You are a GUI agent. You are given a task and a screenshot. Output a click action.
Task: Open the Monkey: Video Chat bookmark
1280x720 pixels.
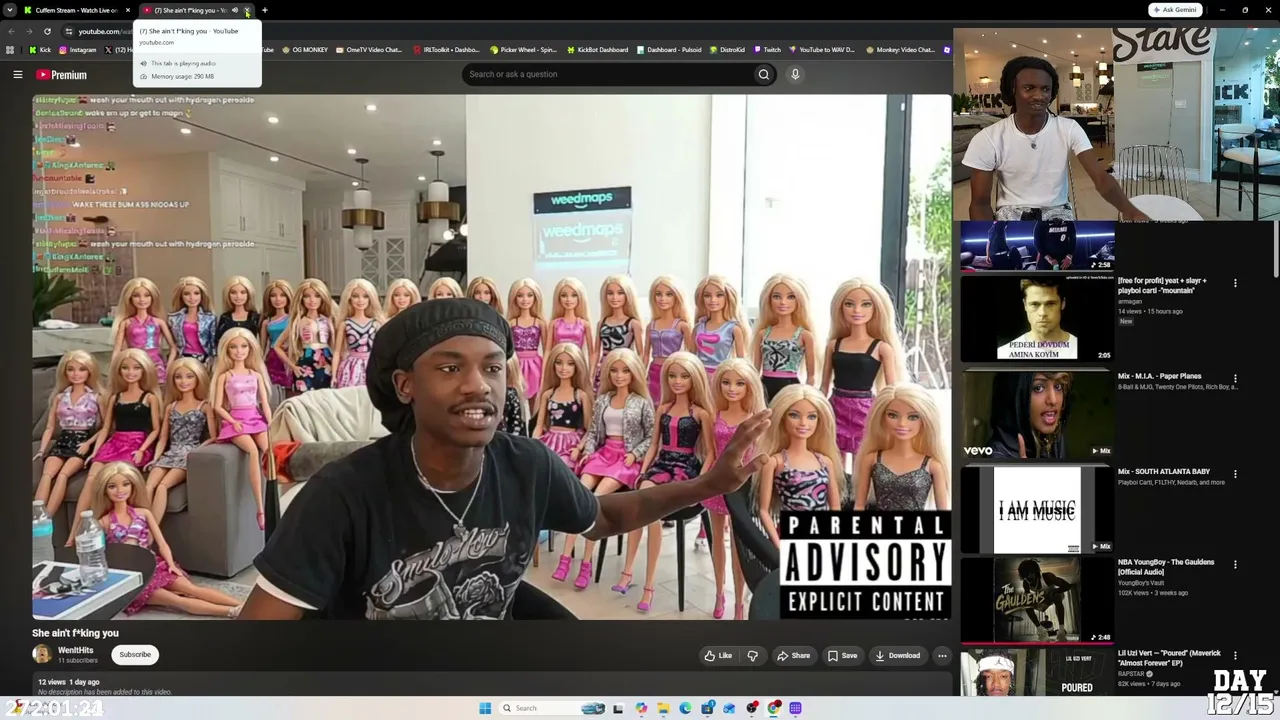(x=901, y=50)
